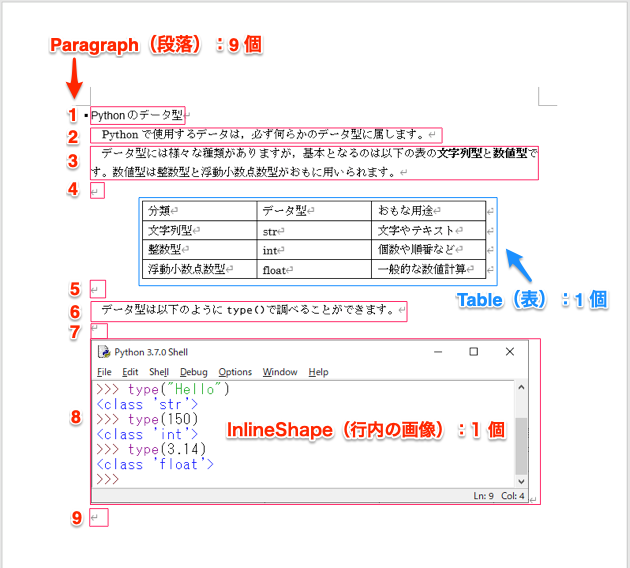
Task: Click the table cell '浮動小数点数型'
Action: tap(200, 269)
